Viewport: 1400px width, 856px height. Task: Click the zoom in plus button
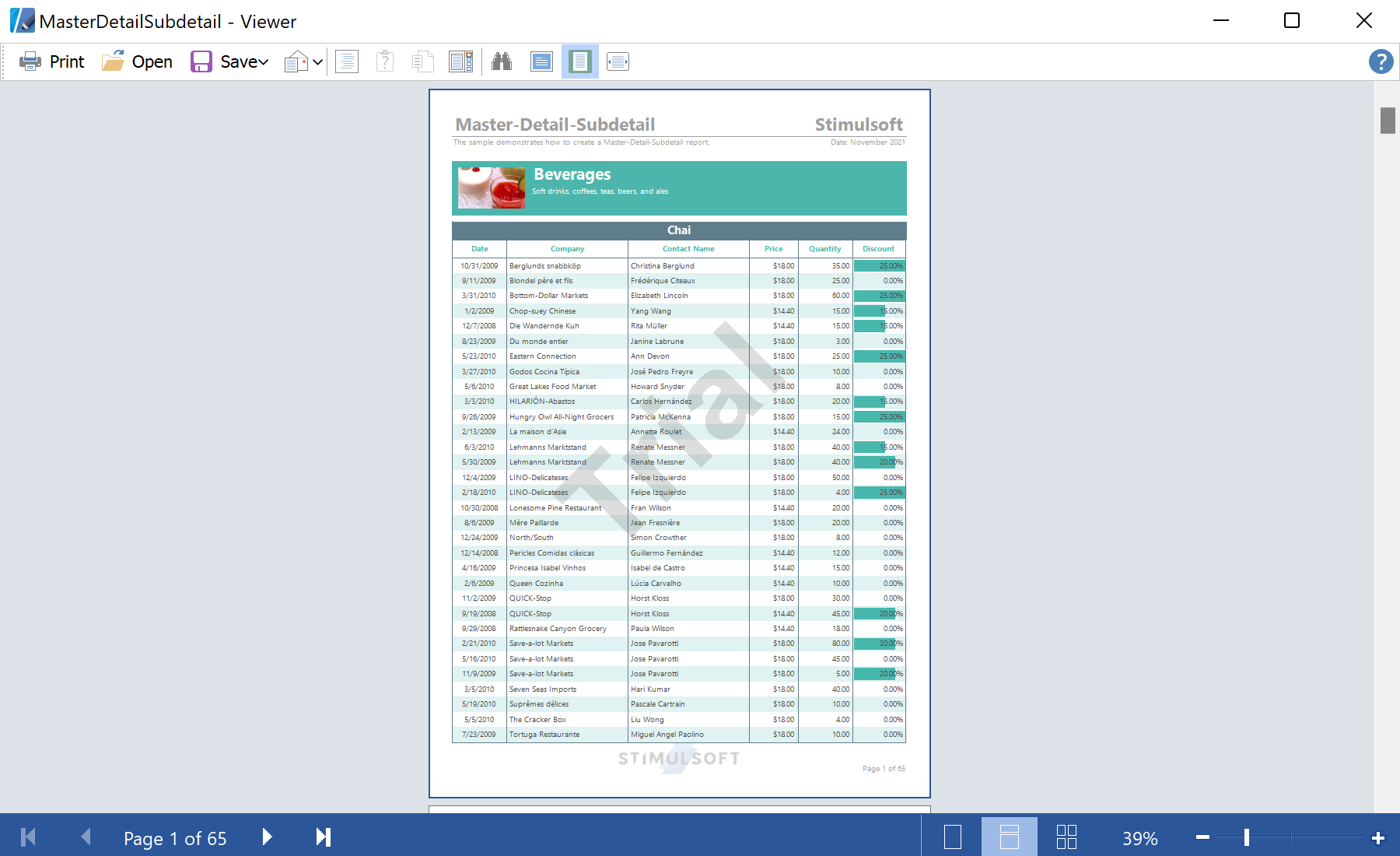click(x=1378, y=837)
